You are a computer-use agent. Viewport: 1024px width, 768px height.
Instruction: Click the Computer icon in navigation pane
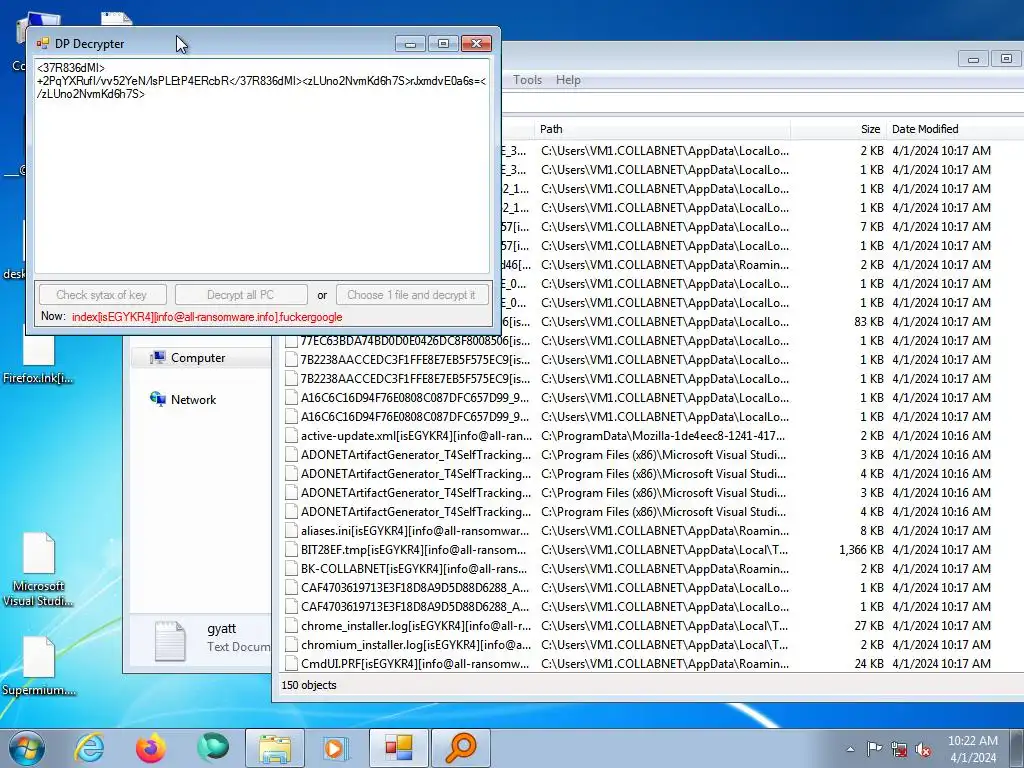(x=157, y=357)
